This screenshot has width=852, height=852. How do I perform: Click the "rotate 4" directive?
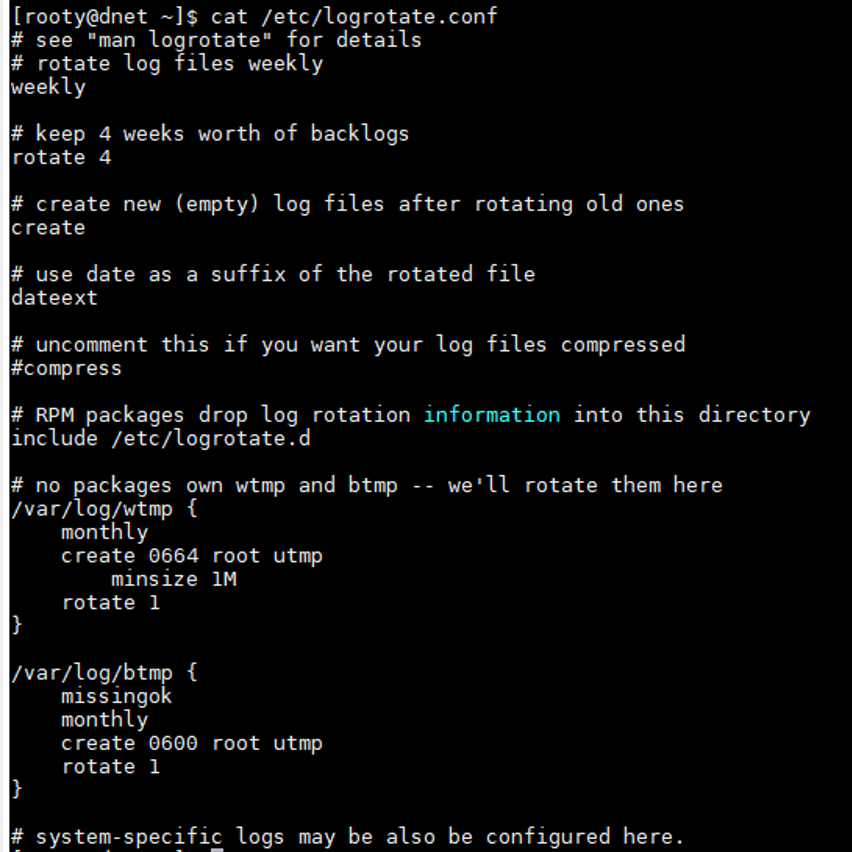(x=61, y=157)
